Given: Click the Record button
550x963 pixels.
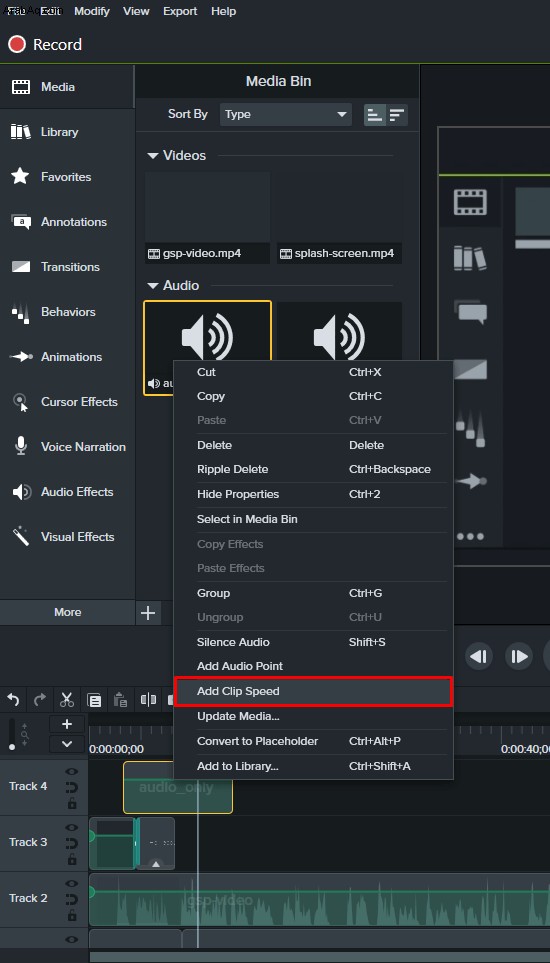Looking at the screenshot, I should point(45,44).
